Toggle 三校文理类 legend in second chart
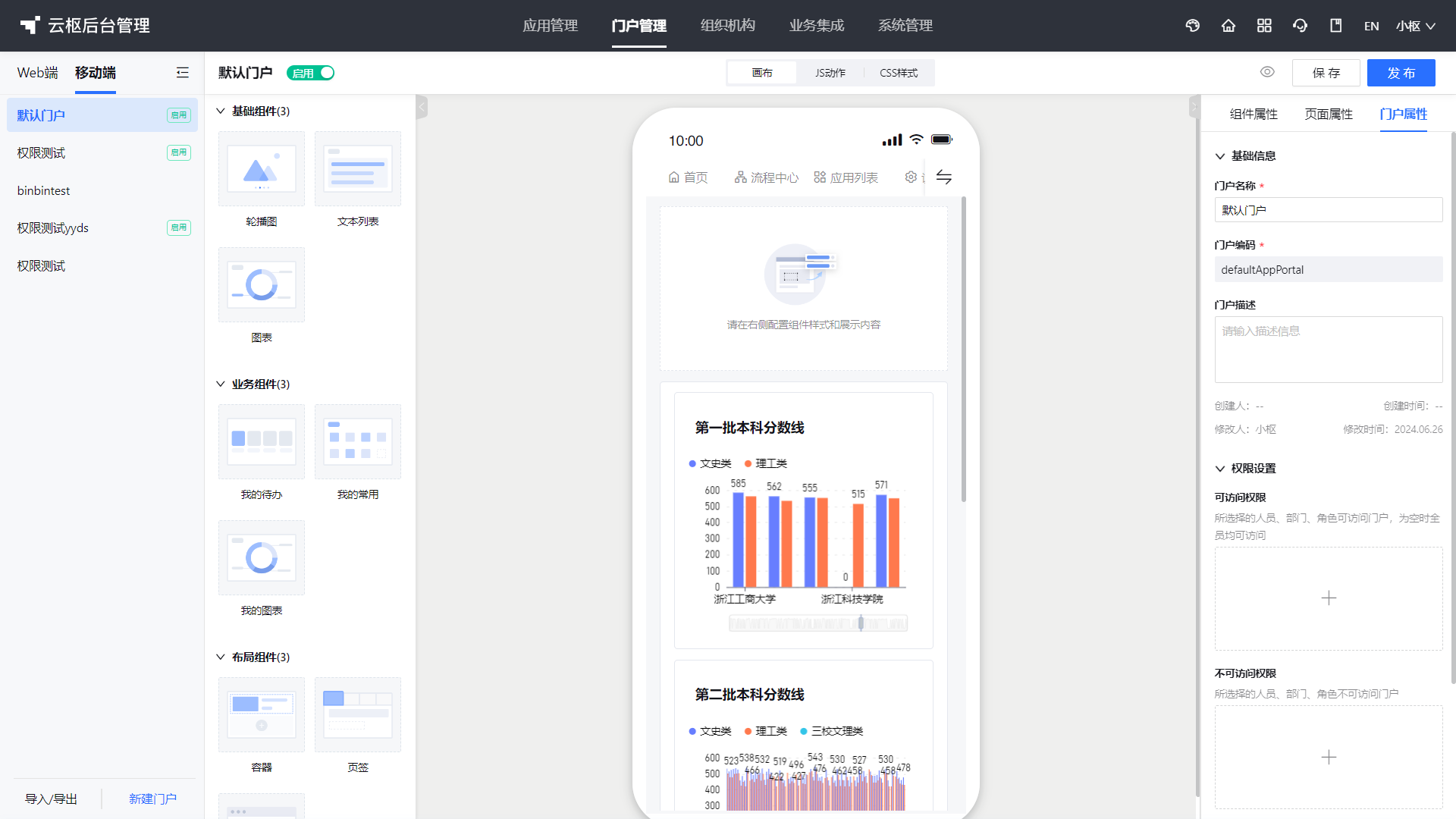 click(832, 731)
